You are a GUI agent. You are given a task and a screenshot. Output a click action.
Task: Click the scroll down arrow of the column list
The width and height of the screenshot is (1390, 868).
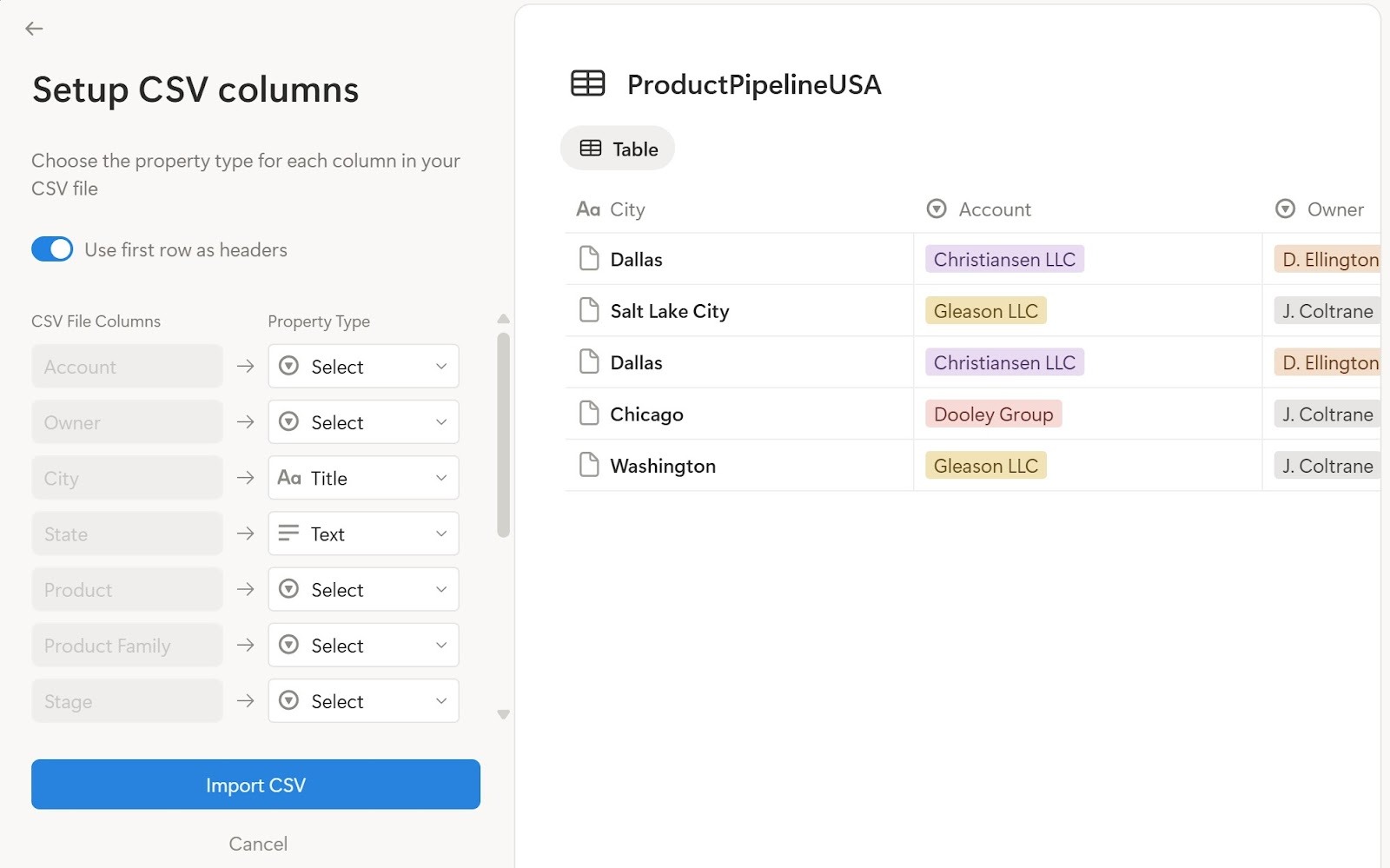coord(503,714)
